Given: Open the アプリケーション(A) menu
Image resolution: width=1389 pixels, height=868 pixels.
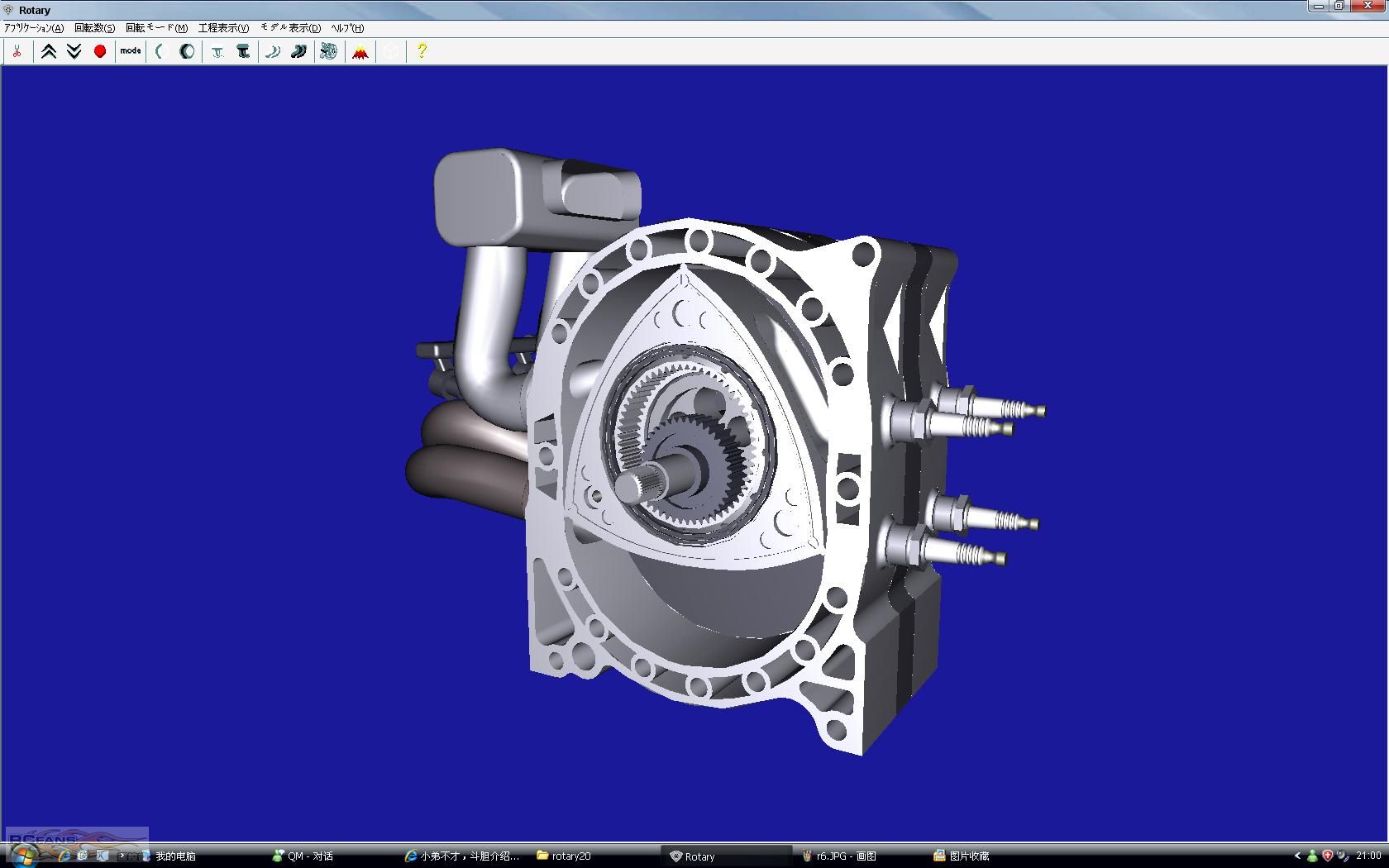Looking at the screenshot, I should 34,28.
